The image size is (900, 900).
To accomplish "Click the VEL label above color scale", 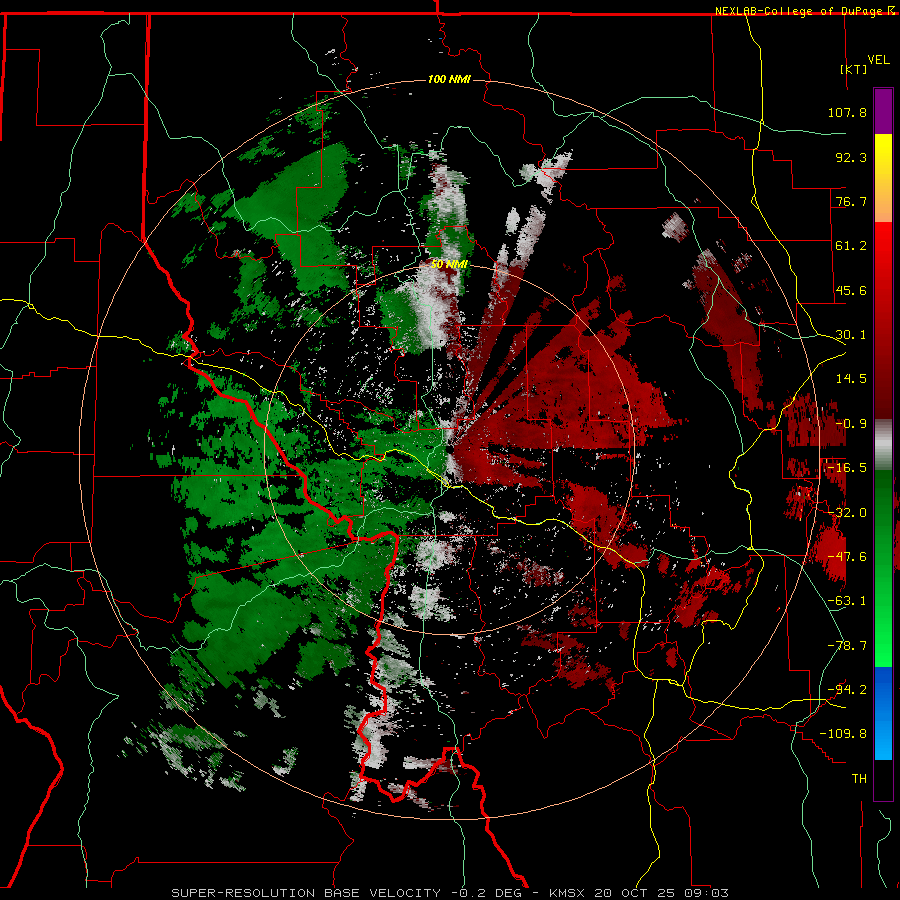I will click(878, 60).
